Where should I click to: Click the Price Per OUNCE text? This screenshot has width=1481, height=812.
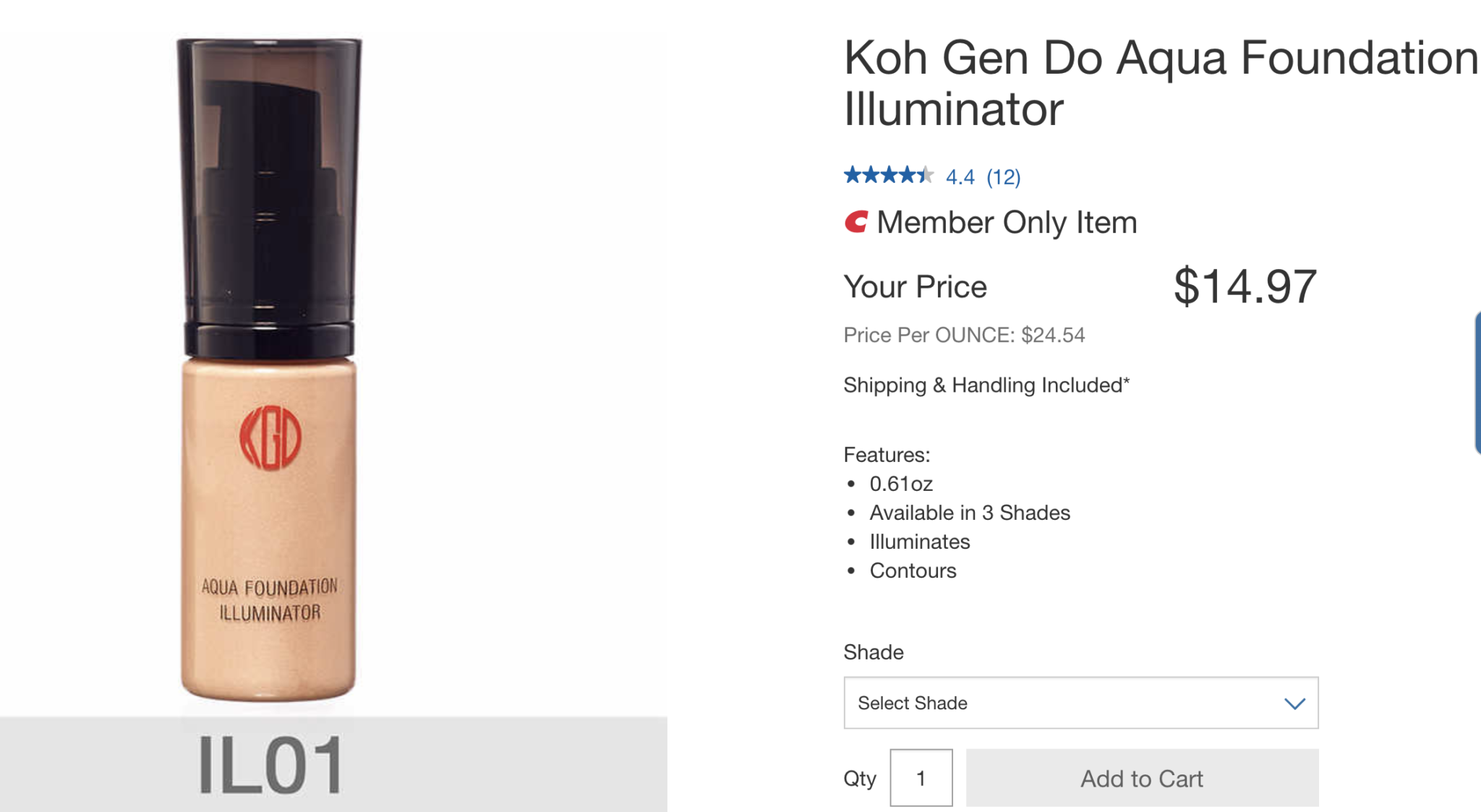click(x=964, y=336)
